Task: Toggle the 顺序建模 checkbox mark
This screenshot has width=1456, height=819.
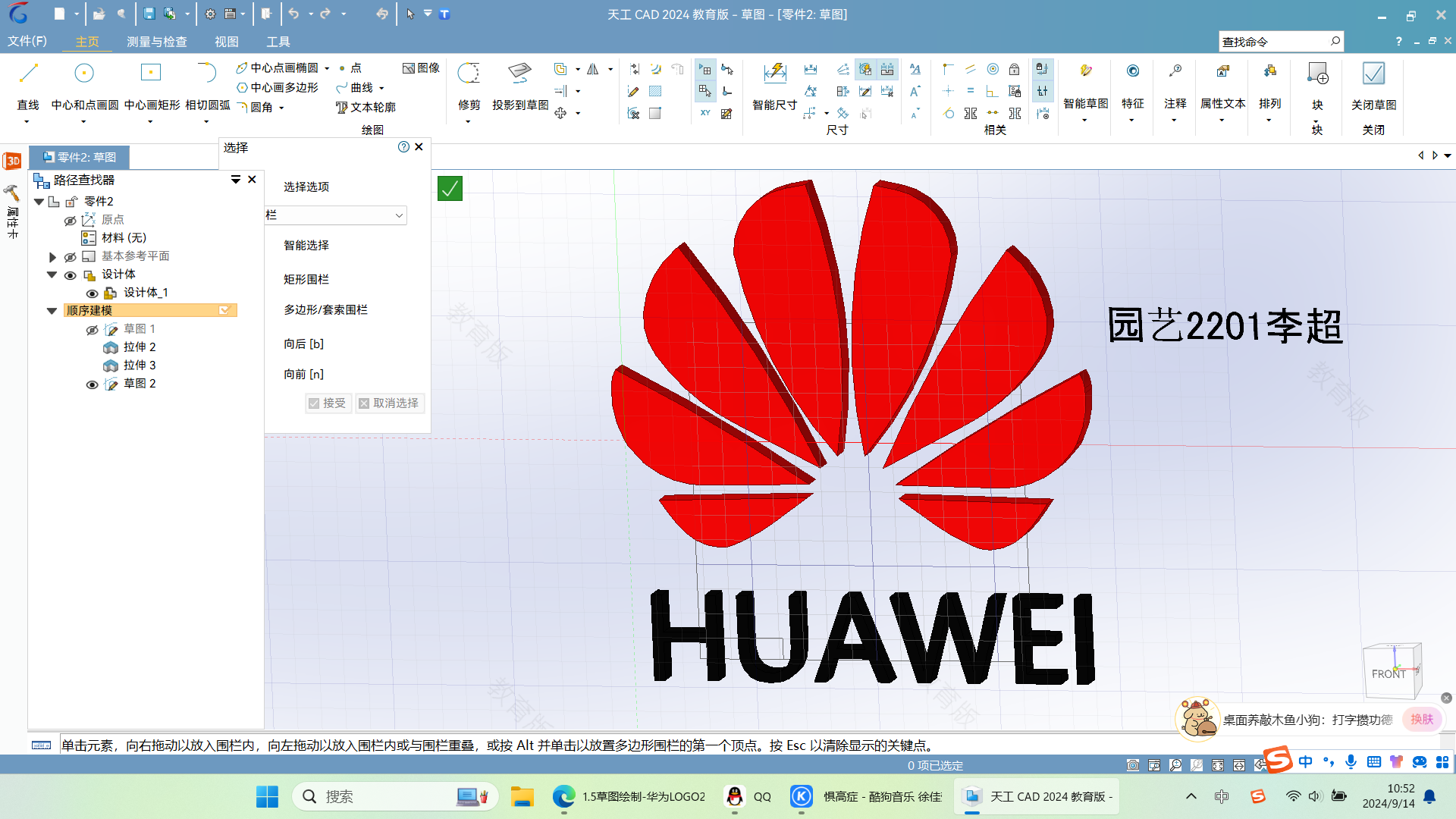Action: pyautogui.click(x=224, y=310)
